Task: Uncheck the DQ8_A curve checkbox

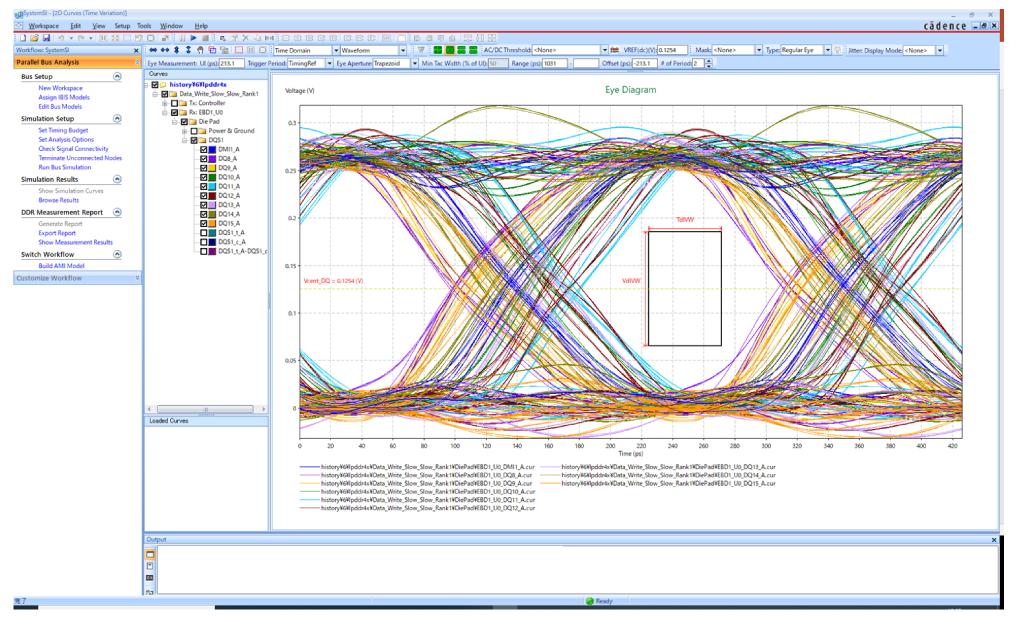Action: coord(204,158)
